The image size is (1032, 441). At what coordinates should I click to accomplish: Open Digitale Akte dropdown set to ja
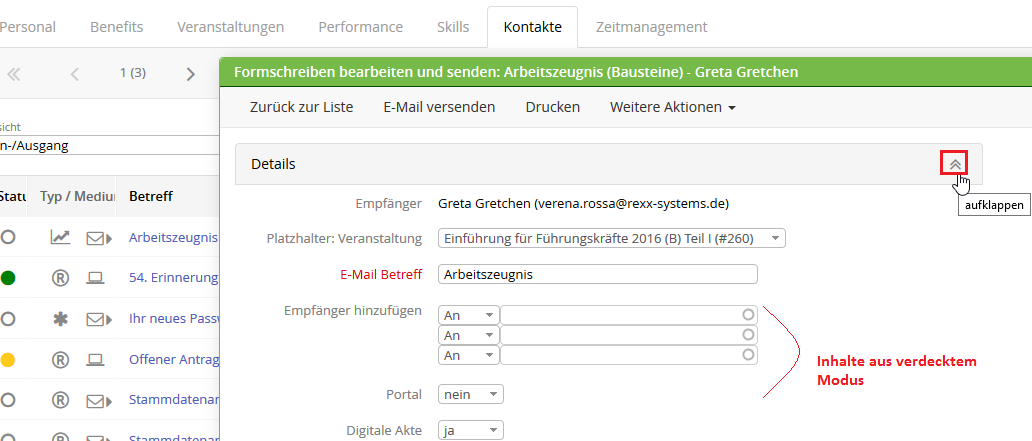click(471, 430)
